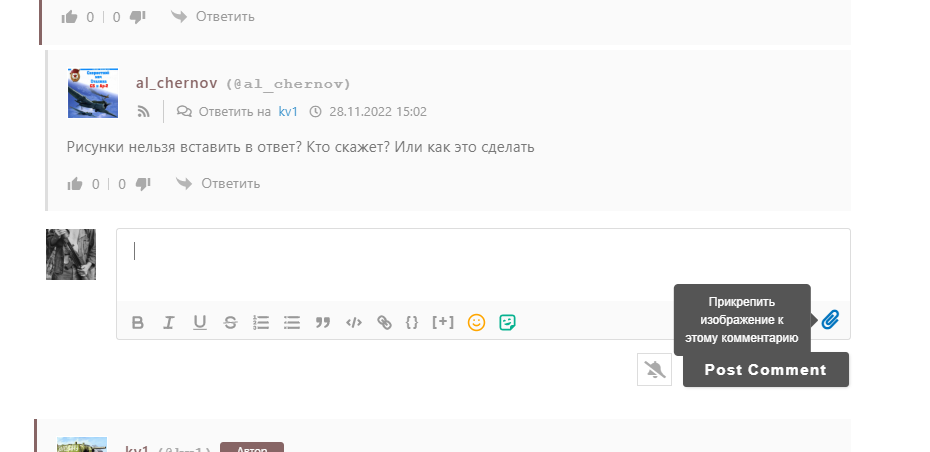Dislike the top comment with thumbs down

(x=138, y=17)
